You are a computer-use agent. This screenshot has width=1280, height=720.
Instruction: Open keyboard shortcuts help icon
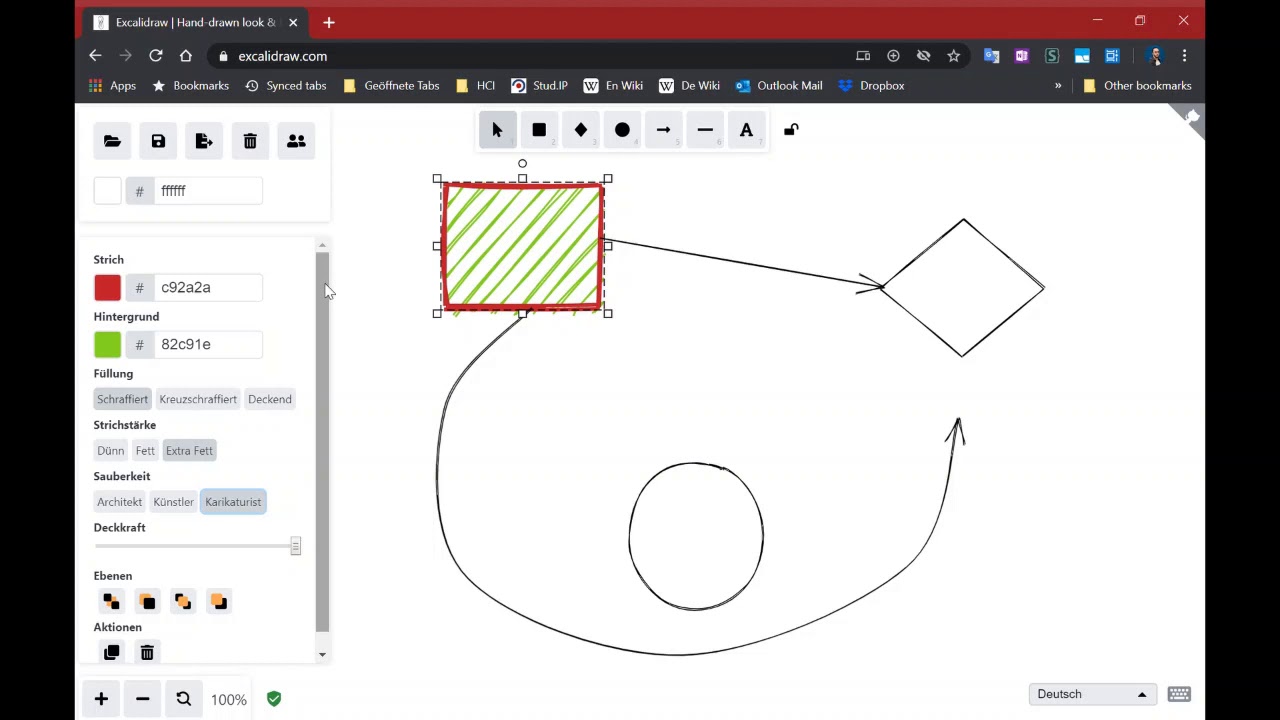(1179, 694)
